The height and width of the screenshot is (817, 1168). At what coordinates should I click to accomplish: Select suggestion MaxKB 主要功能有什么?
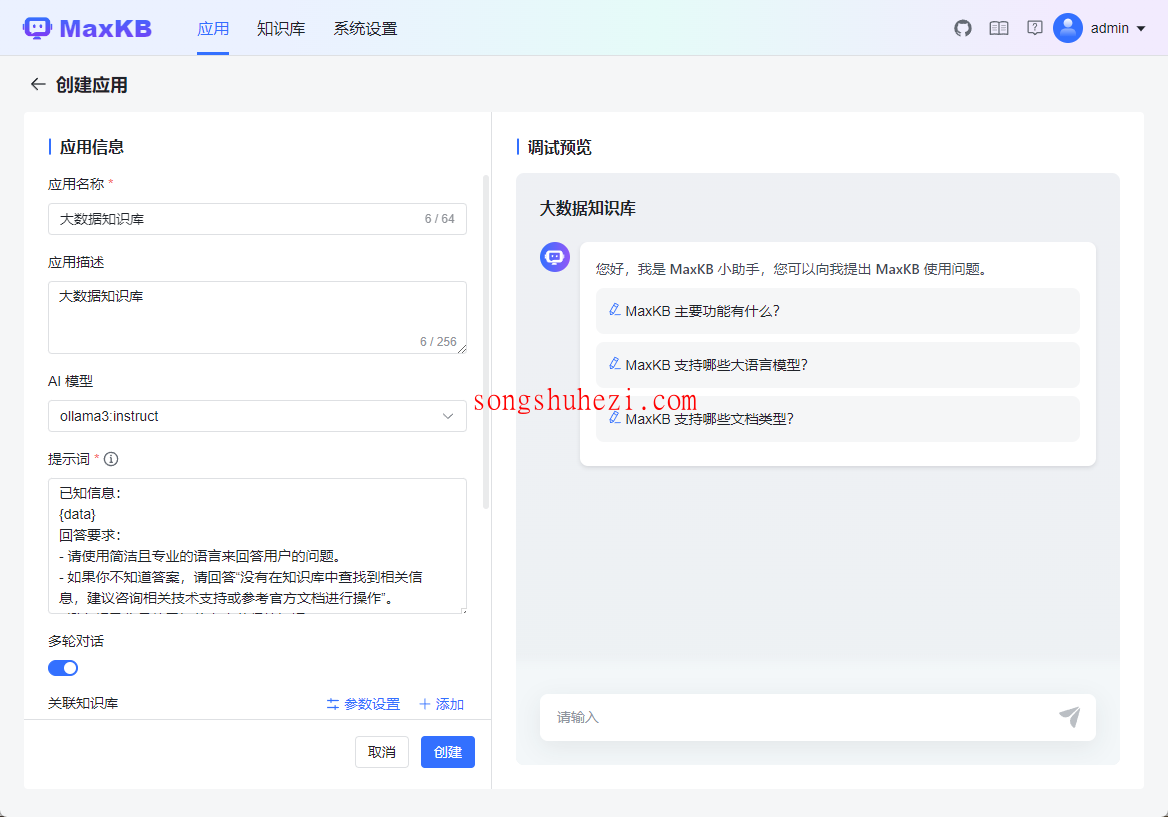[837, 311]
